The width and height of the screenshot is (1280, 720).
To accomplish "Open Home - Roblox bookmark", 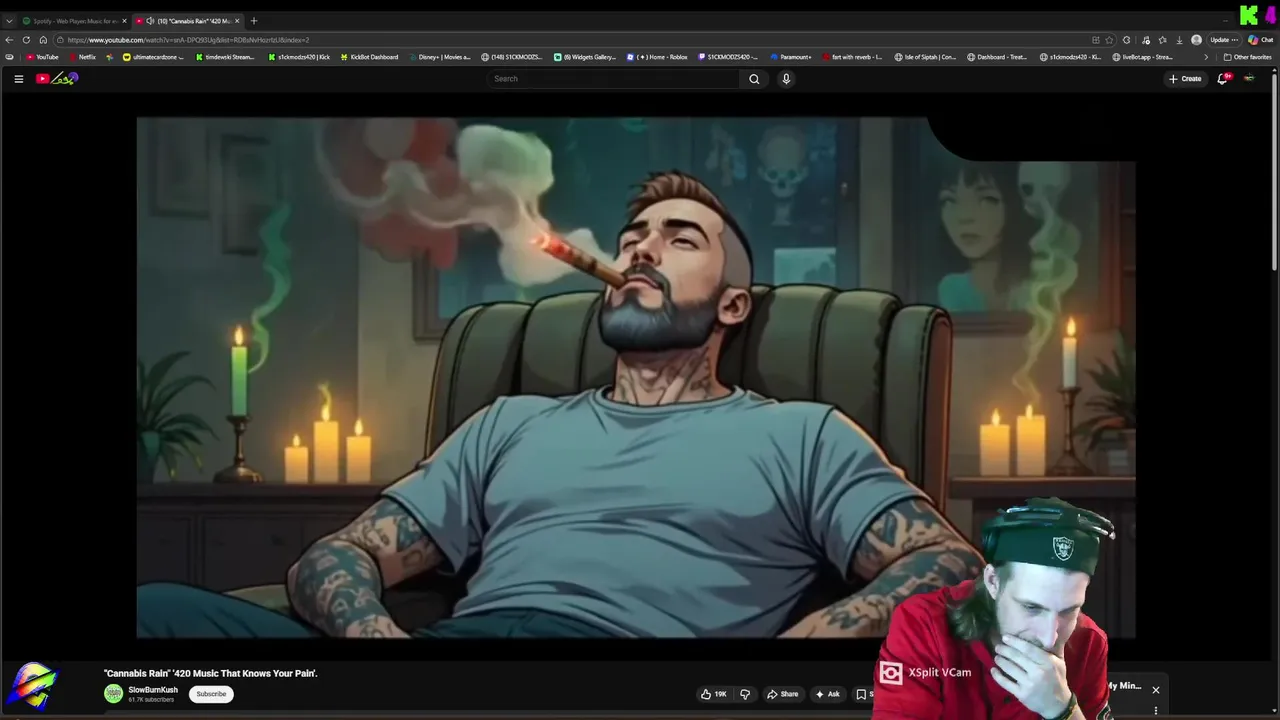I will click(x=657, y=57).
